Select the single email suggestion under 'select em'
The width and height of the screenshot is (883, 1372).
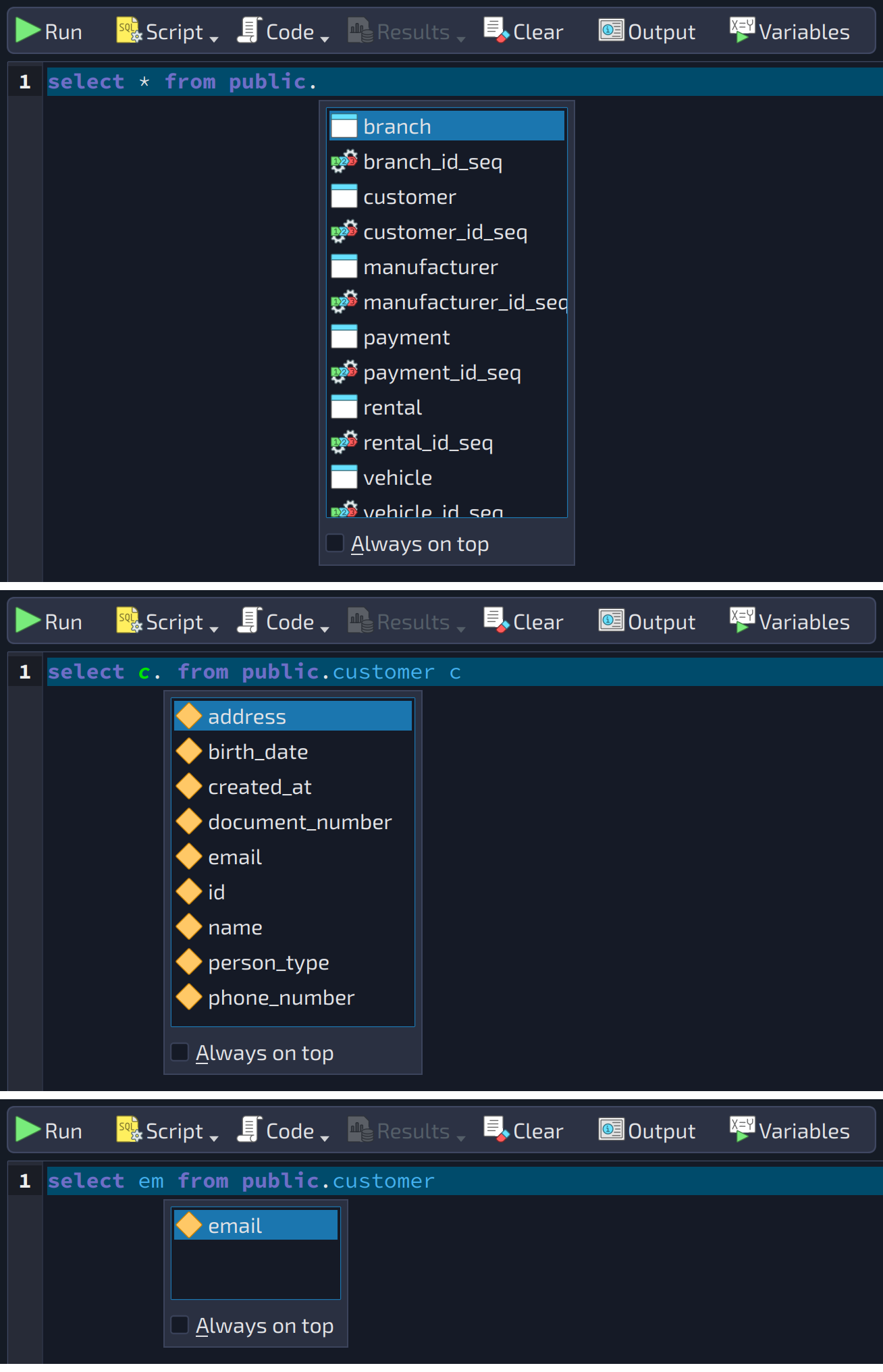[x=256, y=1225]
